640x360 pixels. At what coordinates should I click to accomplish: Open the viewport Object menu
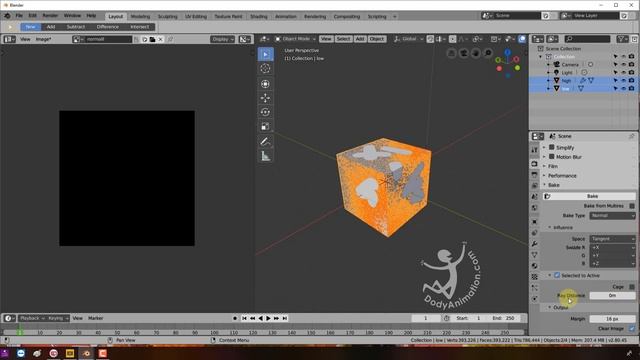376,39
